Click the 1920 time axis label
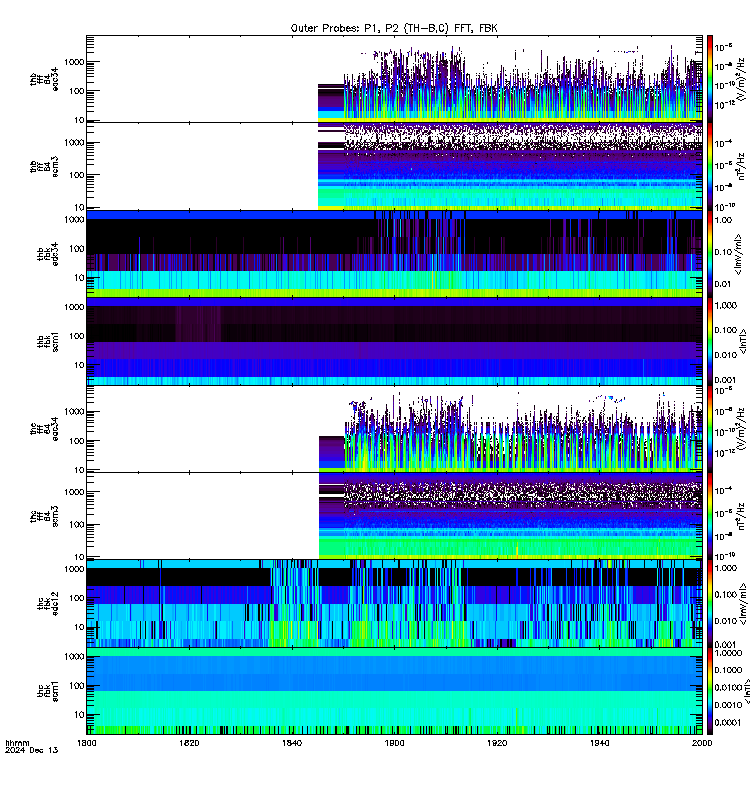The width and height of the screenshot is (750, 800). coord(497,743)
